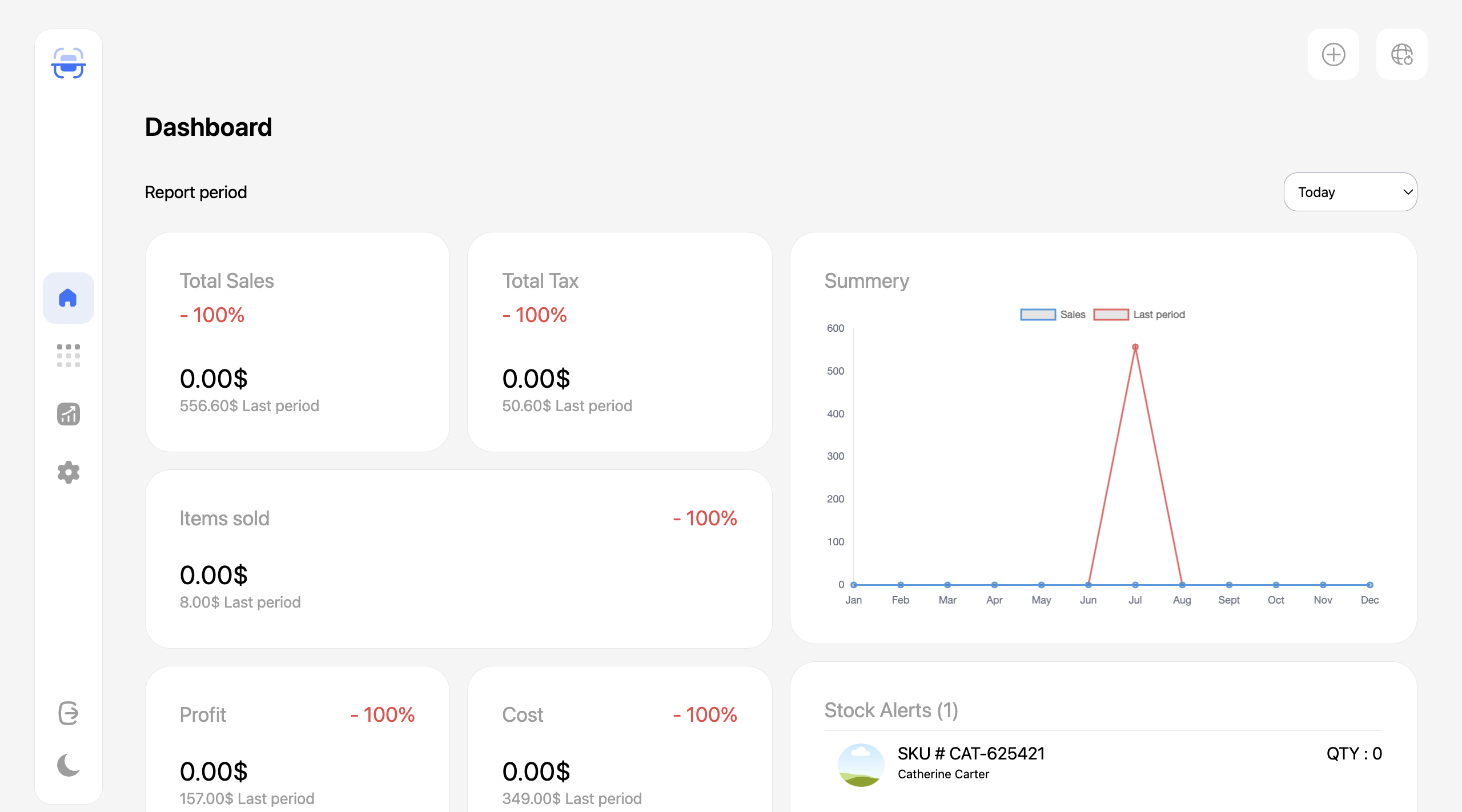Screen dimensions: 1462x812
Task: Click the July peak data point
Action: [x=1135, y=347]
